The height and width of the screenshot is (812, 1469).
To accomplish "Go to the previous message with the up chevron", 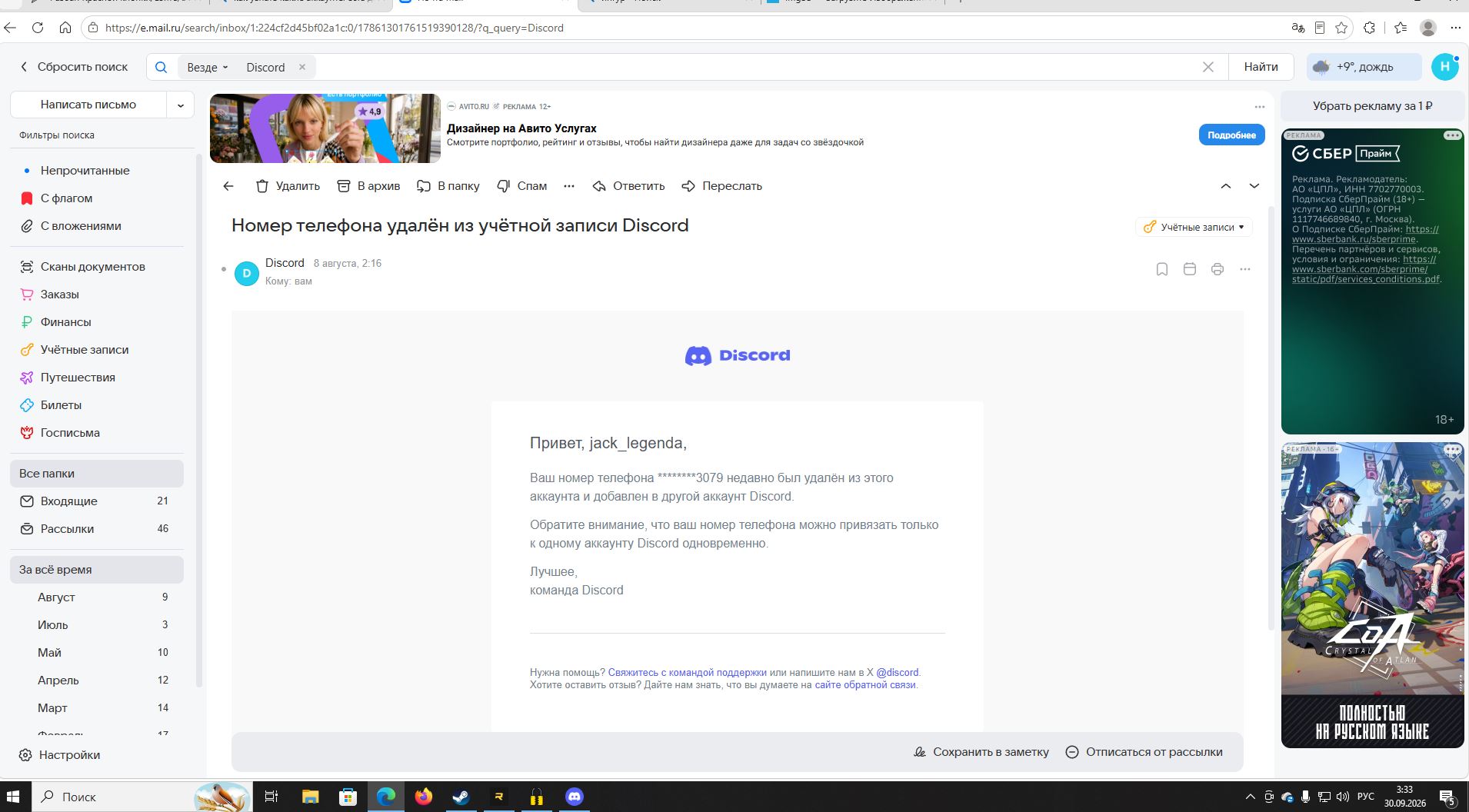I will [x=1226, y=186].
